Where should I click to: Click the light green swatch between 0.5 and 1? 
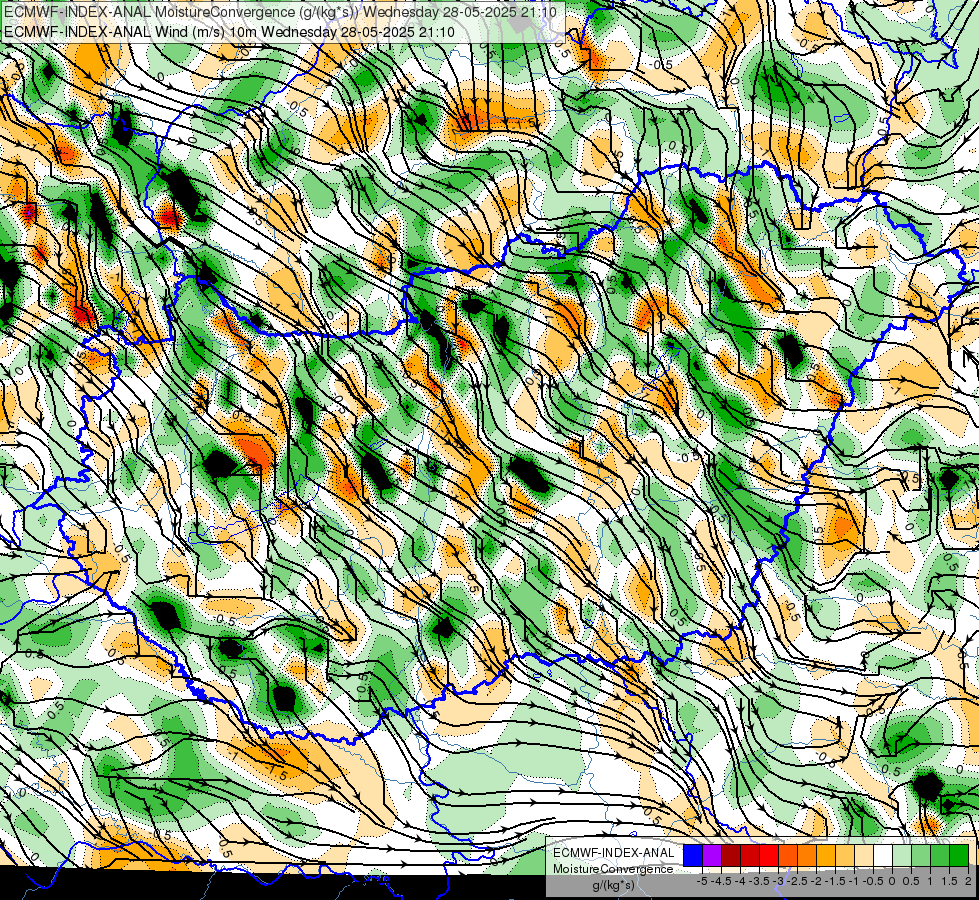coord(921,856)
